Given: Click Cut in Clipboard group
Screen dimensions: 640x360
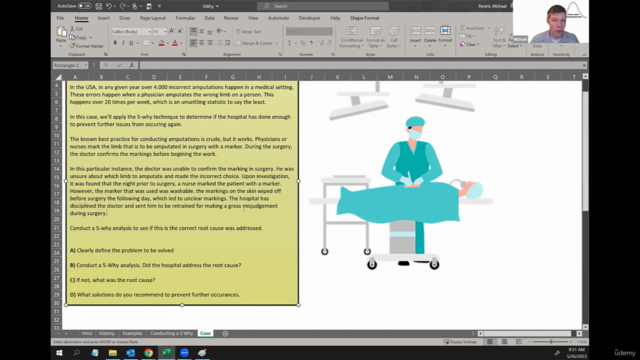Looking at the screenshot, I should coord(76,29).
